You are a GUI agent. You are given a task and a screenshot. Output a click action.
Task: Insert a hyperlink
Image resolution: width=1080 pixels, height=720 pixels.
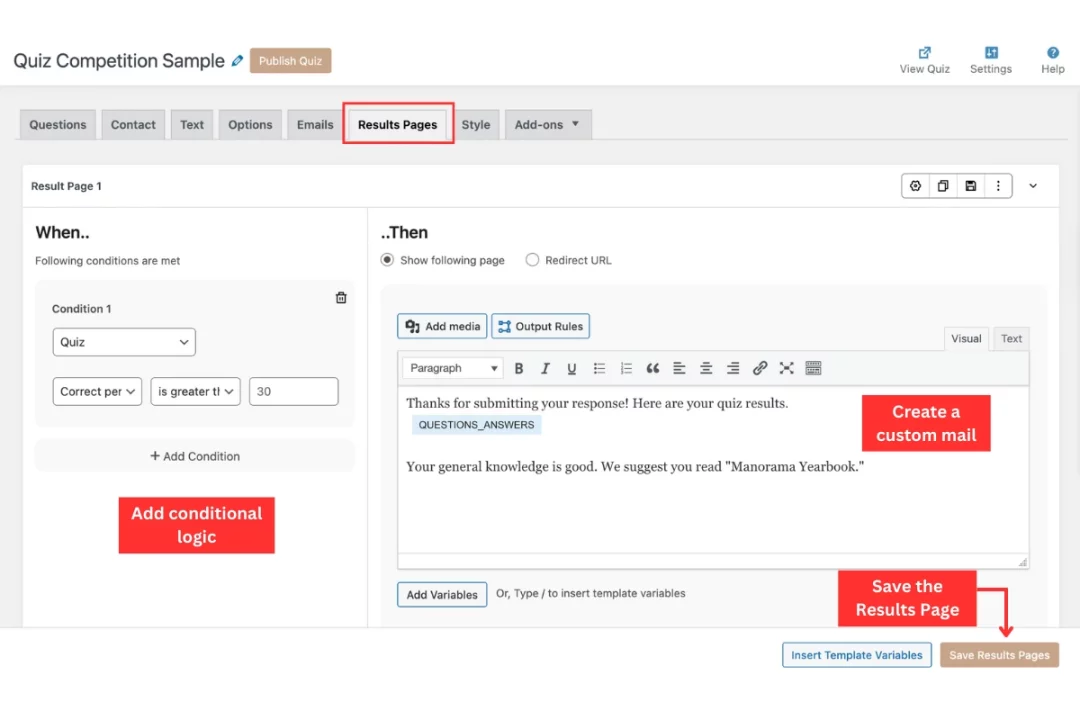click(760, 368)
